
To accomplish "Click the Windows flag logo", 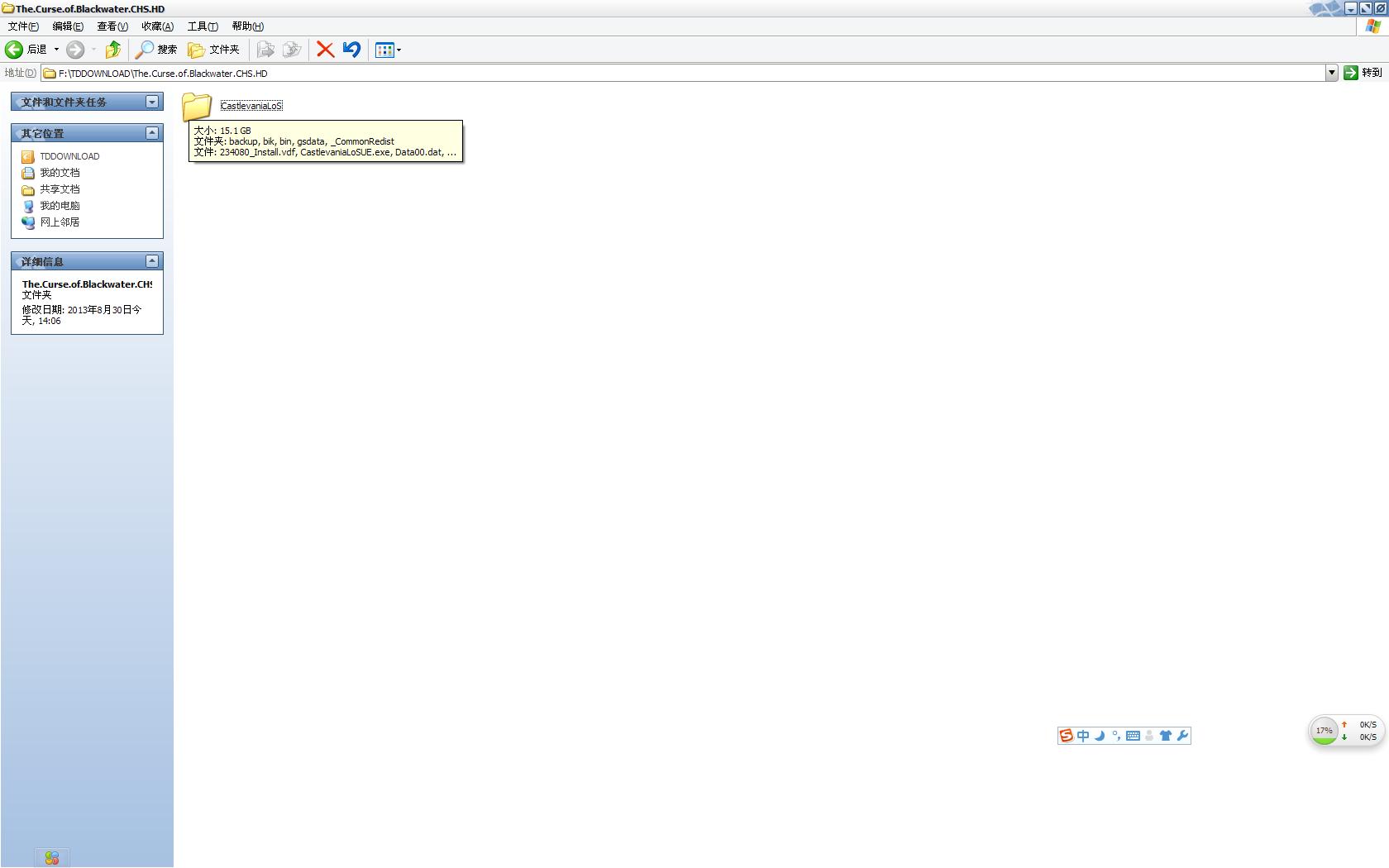I will coord(1373,26).
